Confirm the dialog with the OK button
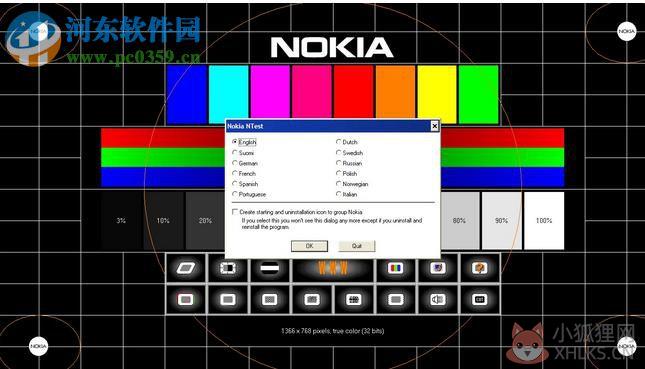 [309, 246]
